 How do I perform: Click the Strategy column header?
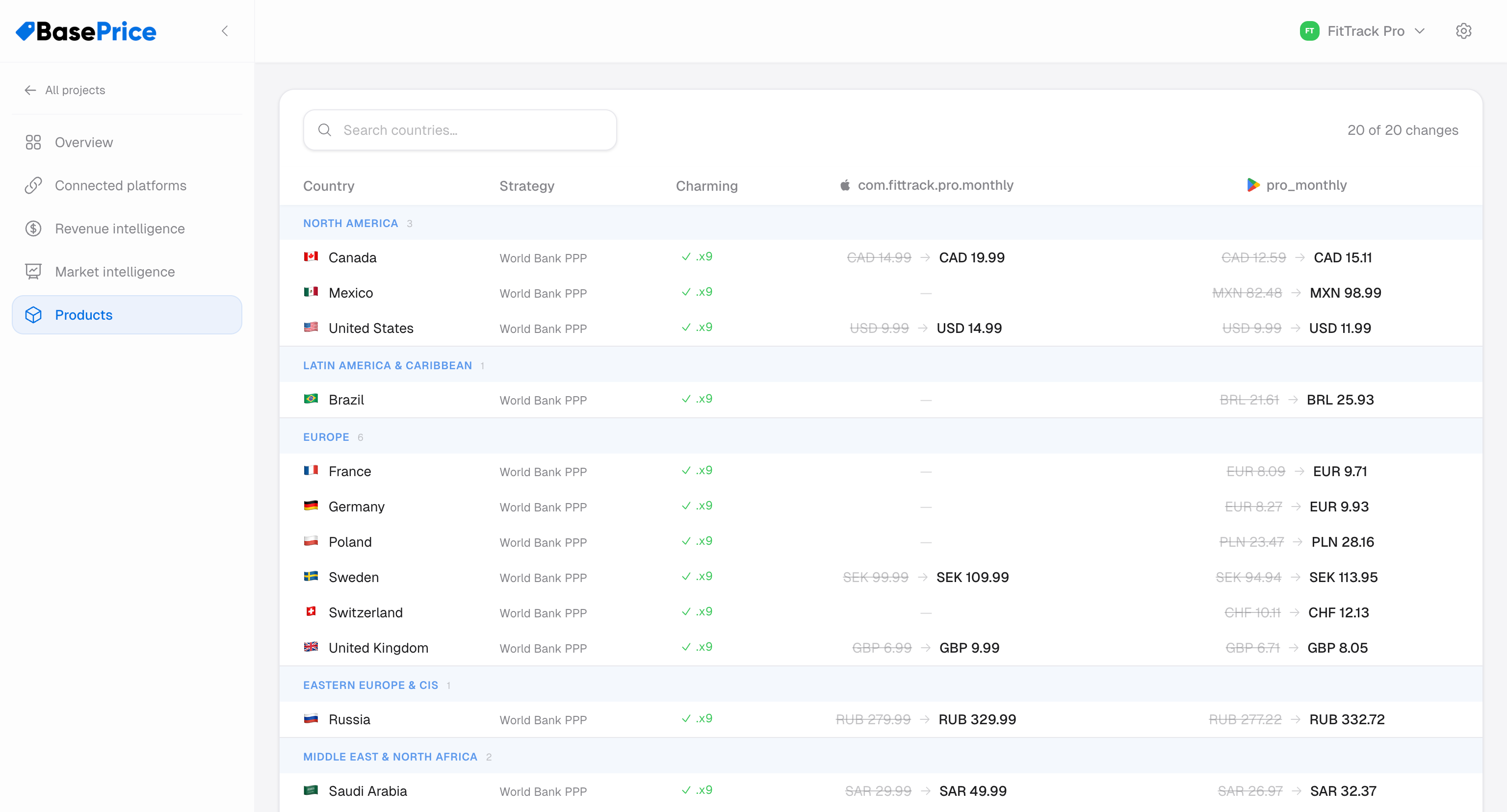[x=526, y=186]
